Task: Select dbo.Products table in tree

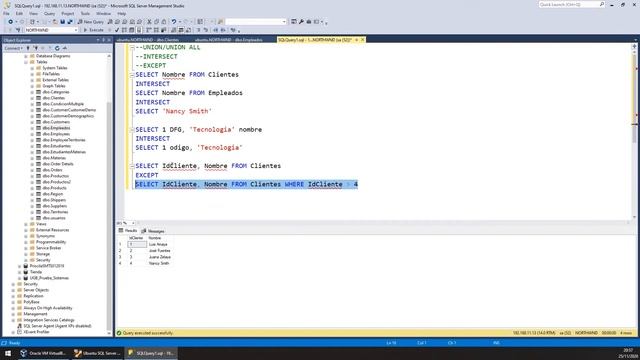Action: [54, 188]
